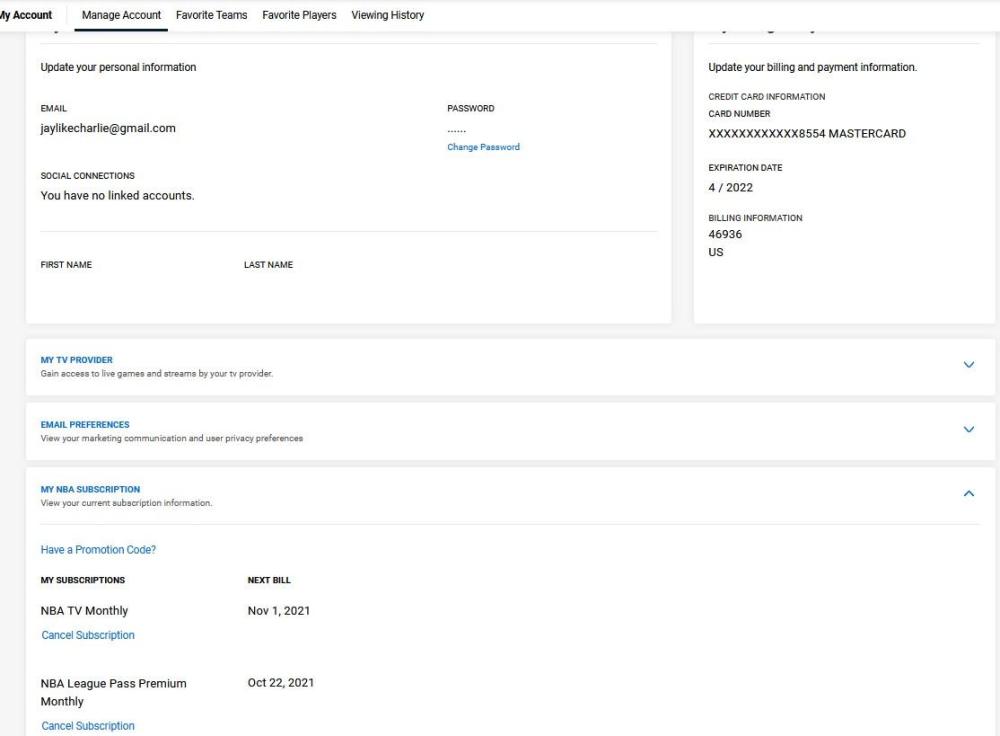1000x736 pixels.
Task: Click the Credit Card Information label
Action: [767, 96]
